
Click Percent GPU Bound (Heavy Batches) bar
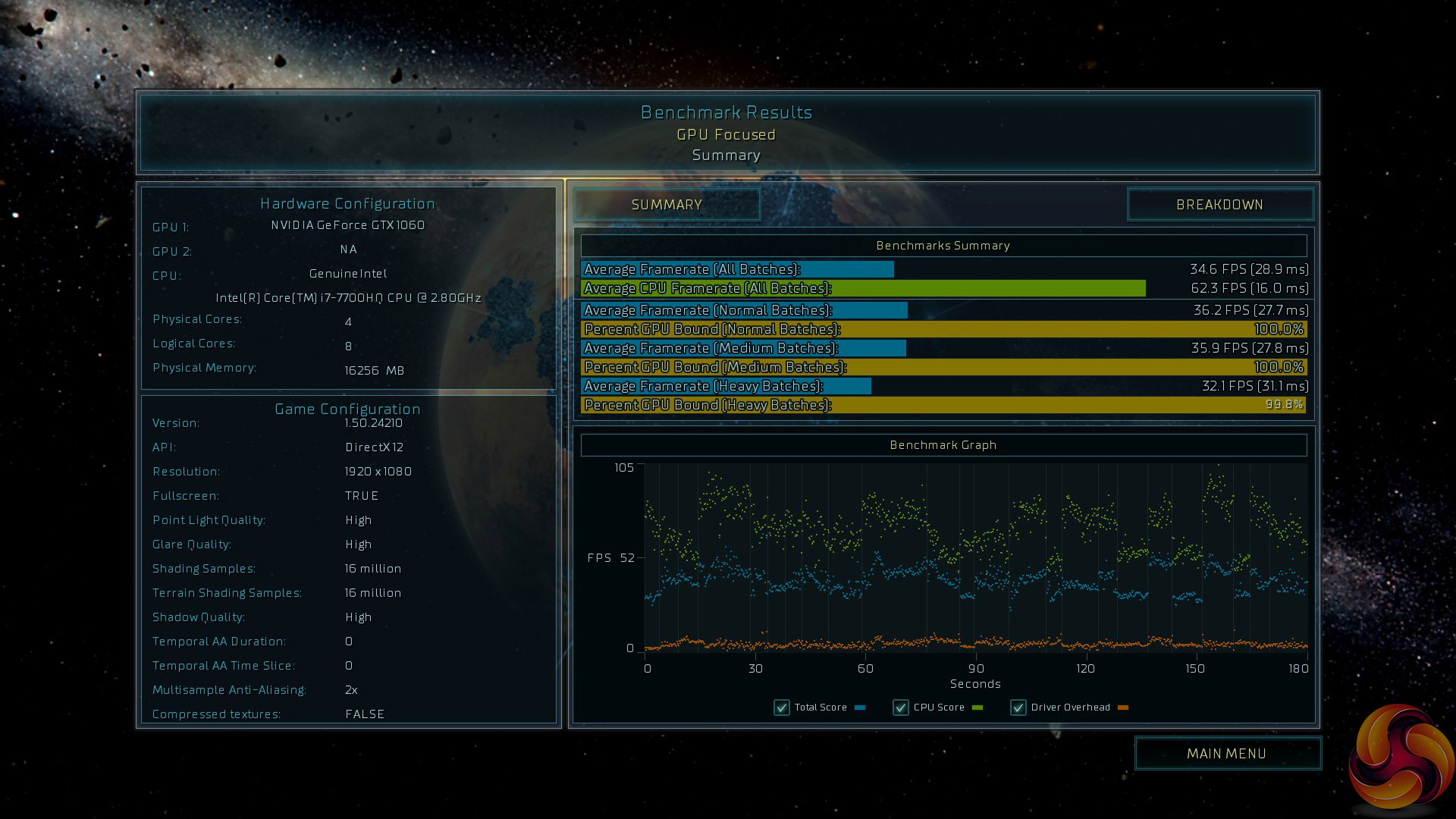click(943, 405)
